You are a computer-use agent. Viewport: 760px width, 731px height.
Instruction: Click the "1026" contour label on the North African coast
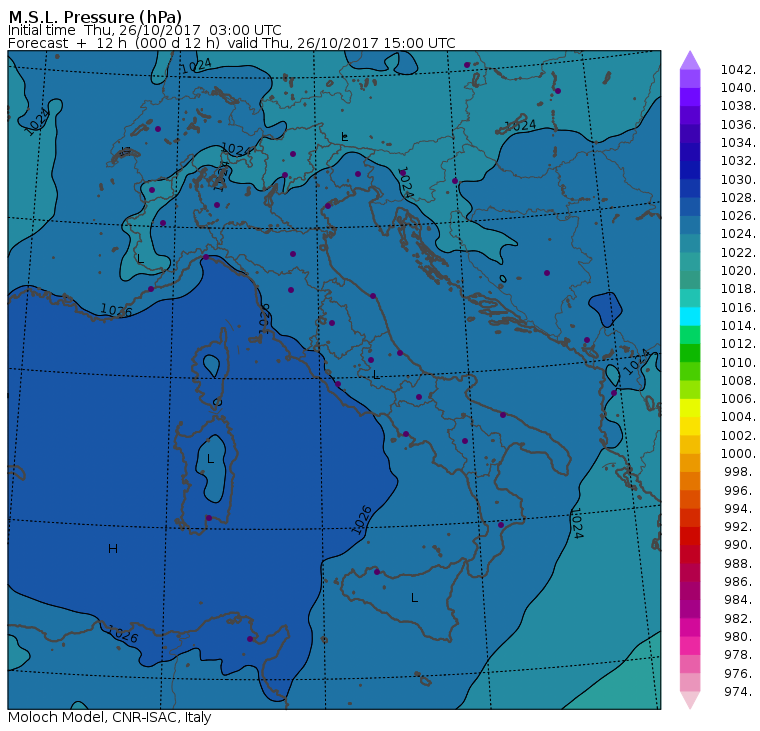[x=122, y=634]
